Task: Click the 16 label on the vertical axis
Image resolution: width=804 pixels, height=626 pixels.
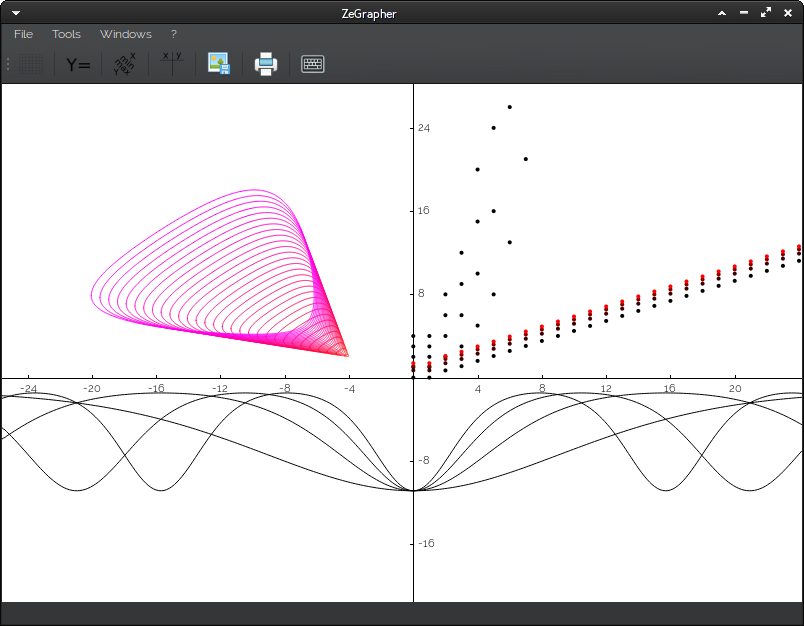Action: pos(424,210)
